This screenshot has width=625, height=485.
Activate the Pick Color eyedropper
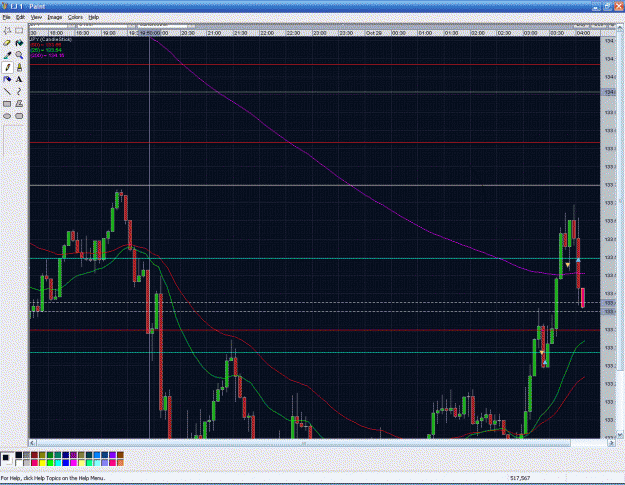pos(7,55)
